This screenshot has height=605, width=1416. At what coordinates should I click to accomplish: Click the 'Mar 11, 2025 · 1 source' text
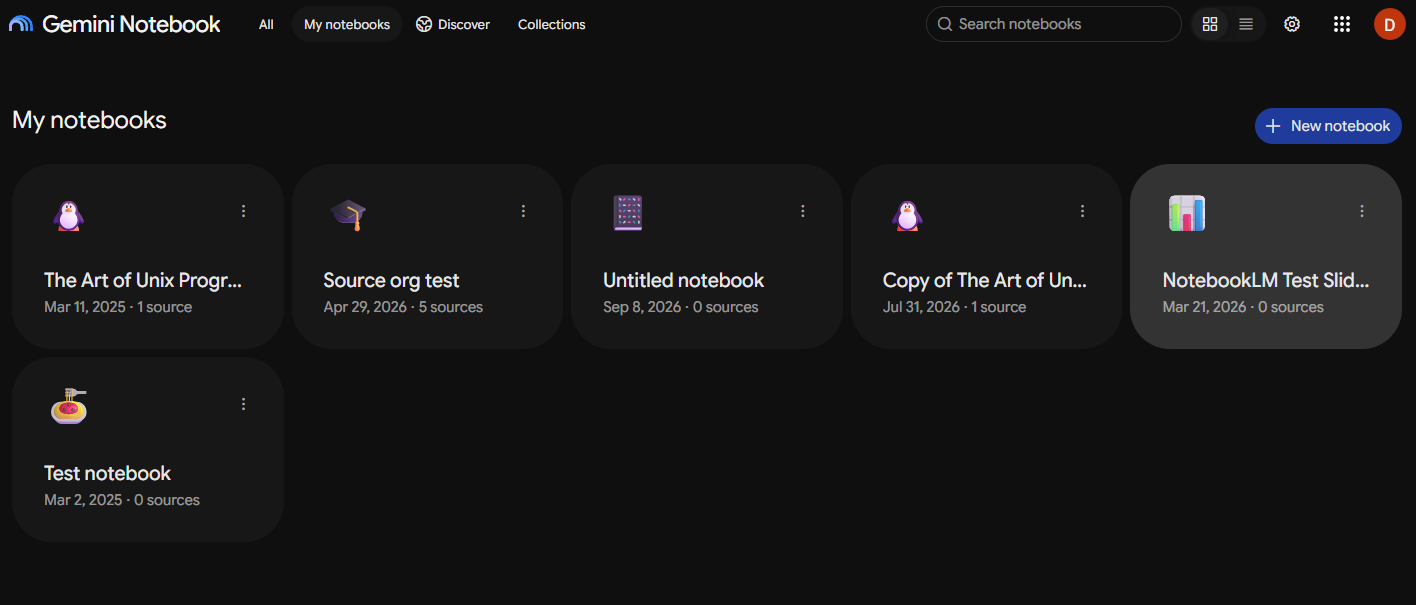(118, 307)
